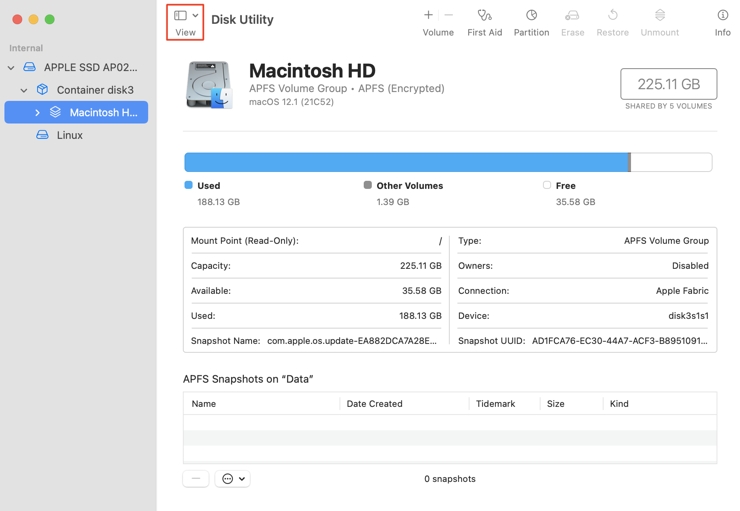Click the Disk Utility window title
The height and width of the screenshot is (511, 740).
click(242, 19)
